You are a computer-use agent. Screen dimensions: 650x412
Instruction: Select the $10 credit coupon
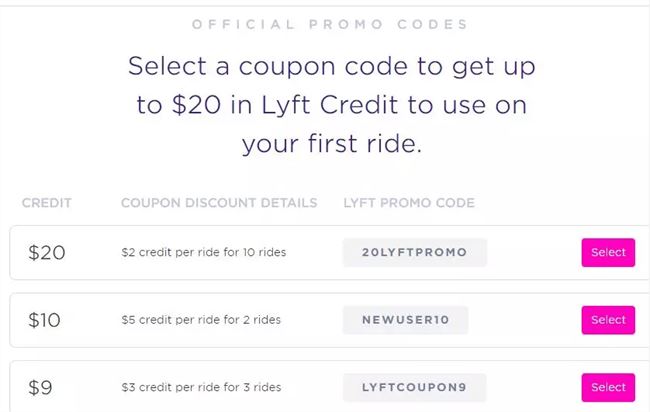[607, 320]
